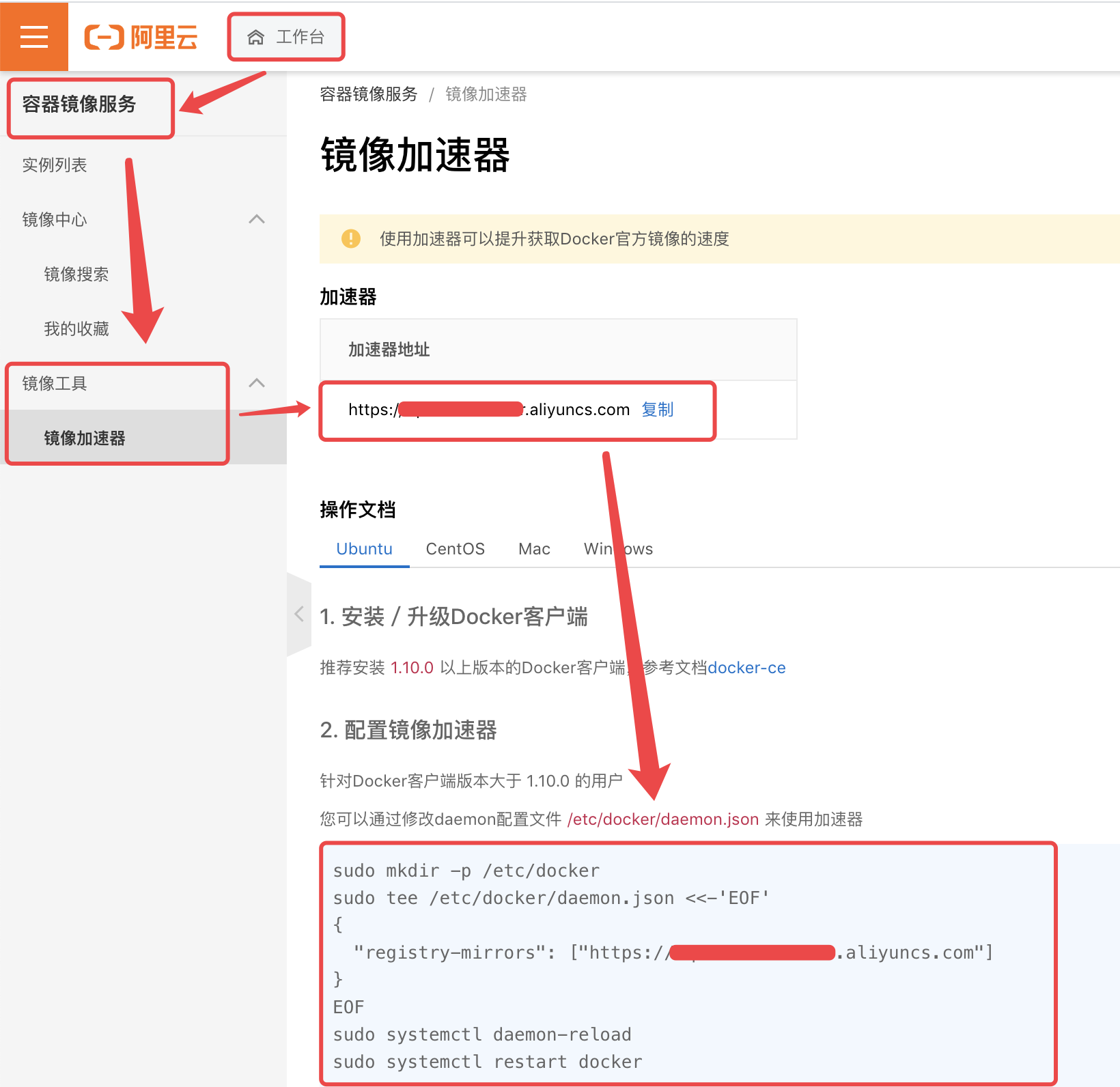Viewport: 1120px width, 1087px height.
Task: Collapse 镜像工具 section chevron
Action: [257, 383]
